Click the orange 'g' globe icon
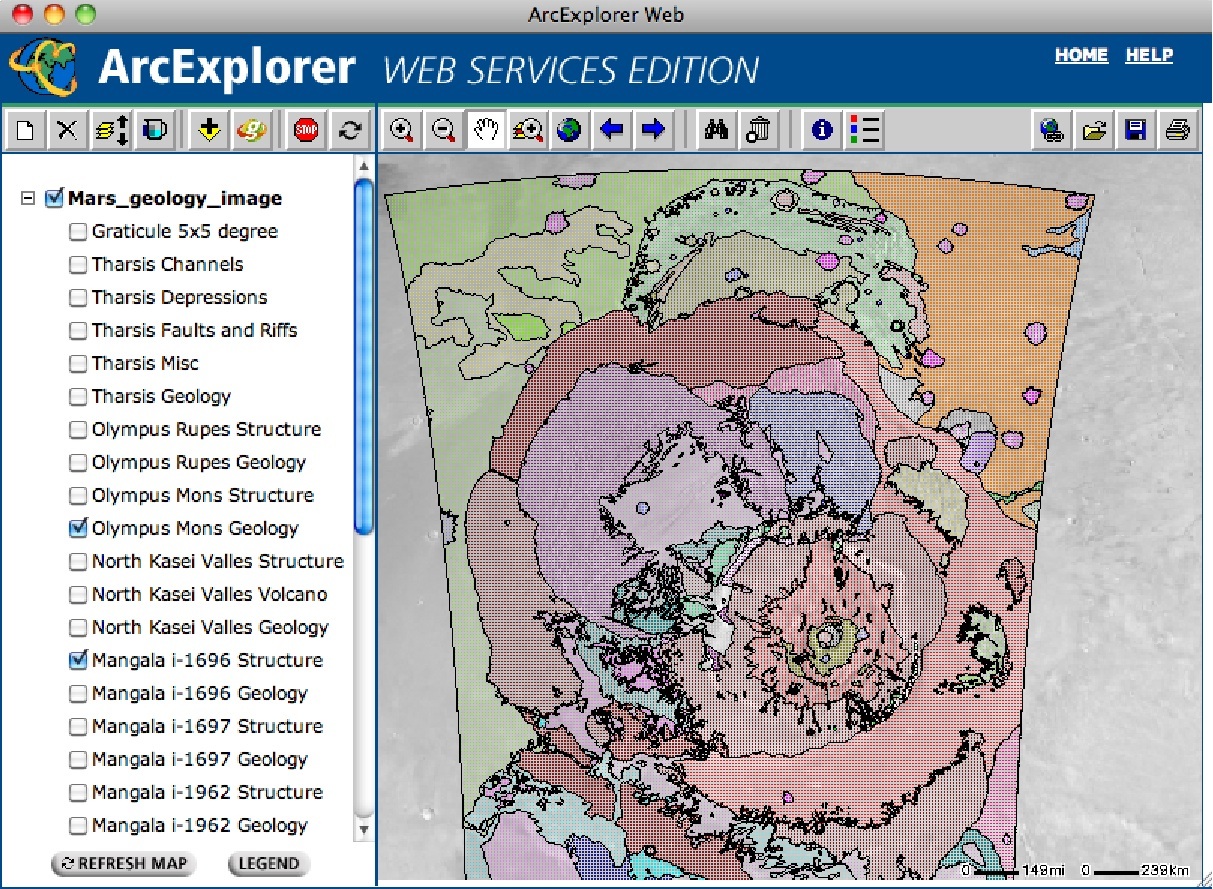Image resolution: width=1213 pixels, height=889 pixels. [251, 130]
